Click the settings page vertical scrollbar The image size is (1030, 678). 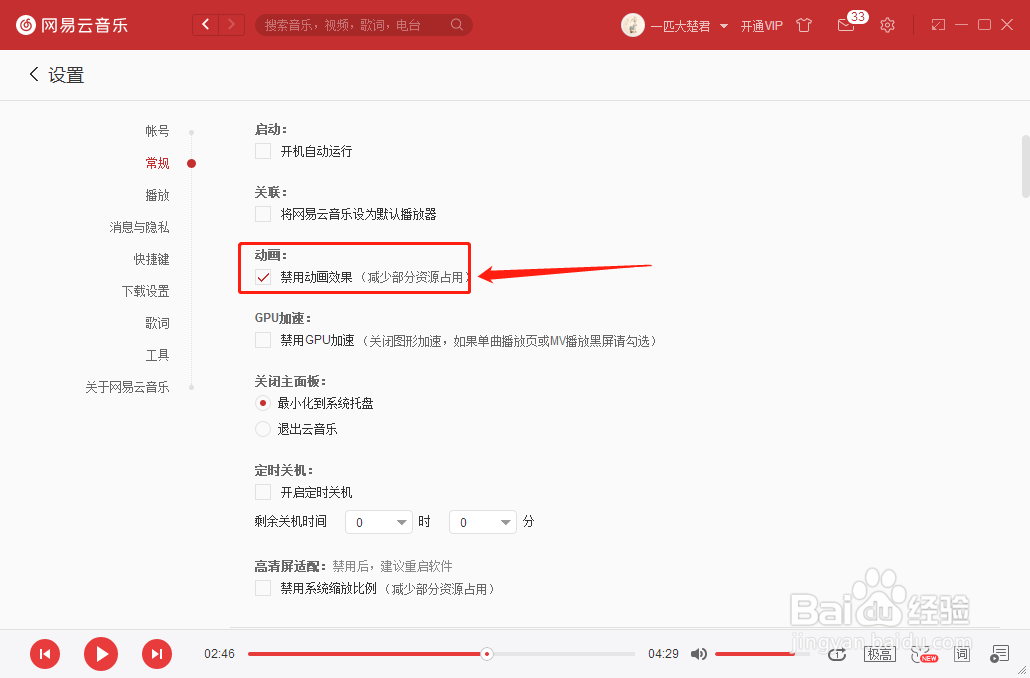1025,166
